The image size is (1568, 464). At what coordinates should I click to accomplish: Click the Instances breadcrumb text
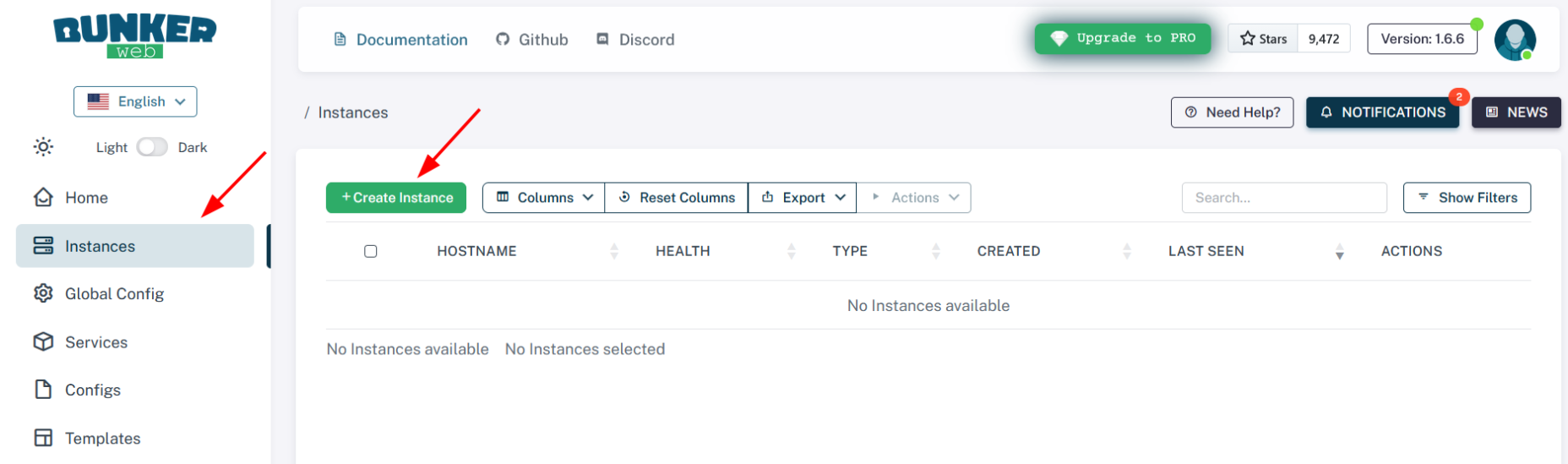[353, 112]
